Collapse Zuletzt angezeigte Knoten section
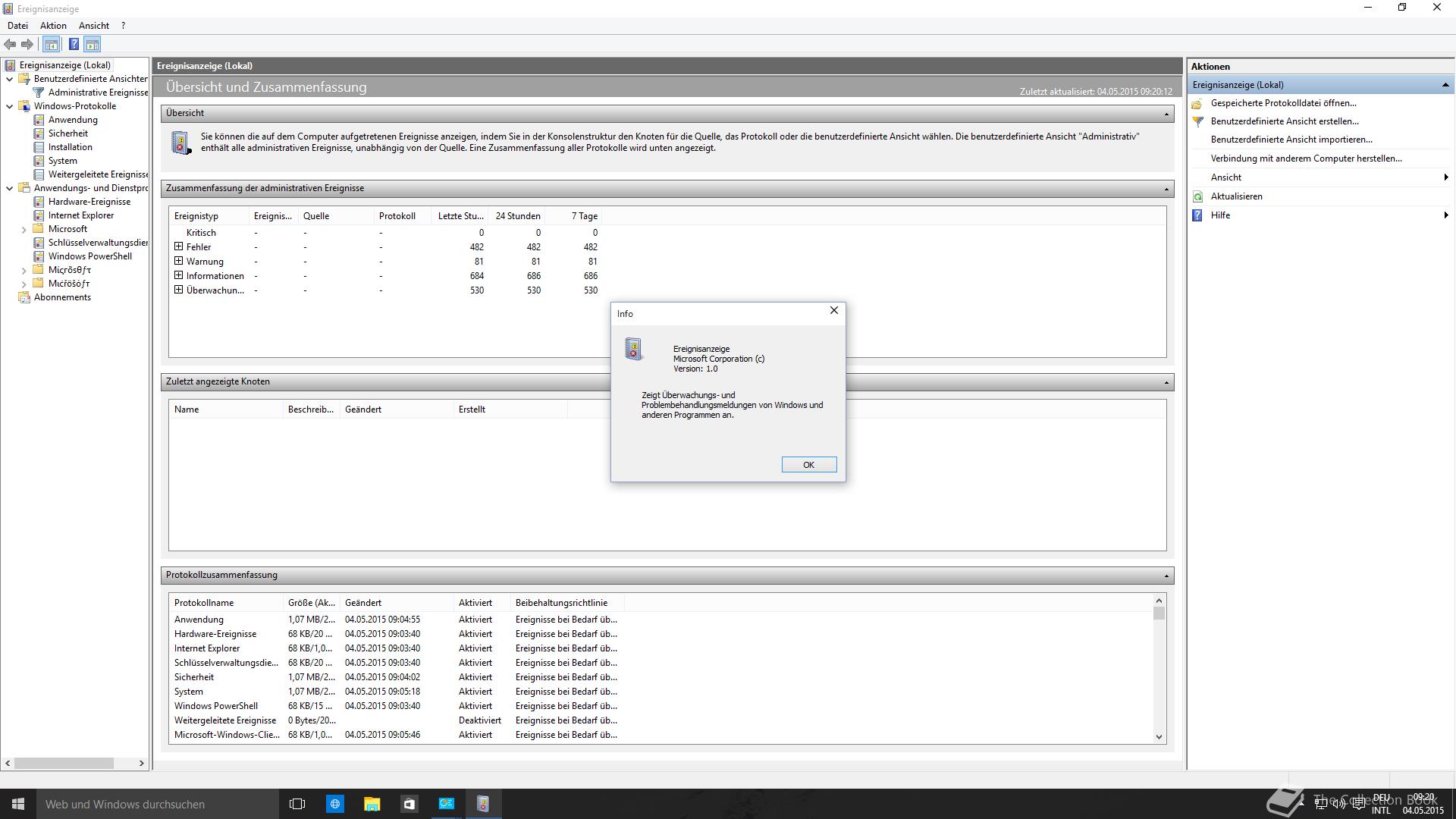Image resolution: width=1456 pixels, height=819 pixels. click(1166, 382)
